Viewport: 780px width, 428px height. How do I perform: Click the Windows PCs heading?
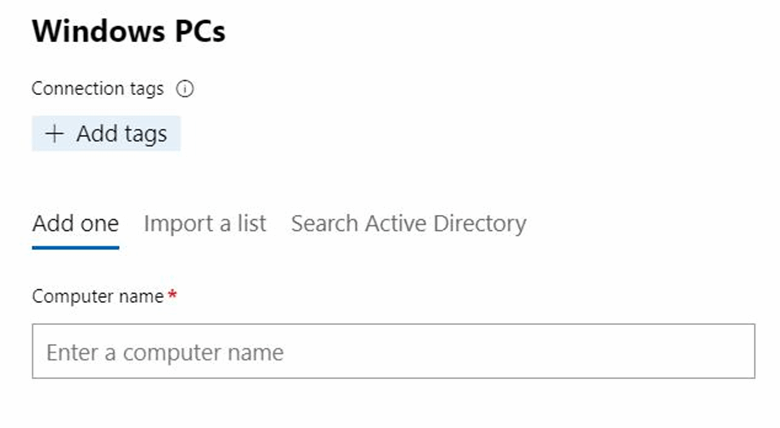(x=128, y=31)
